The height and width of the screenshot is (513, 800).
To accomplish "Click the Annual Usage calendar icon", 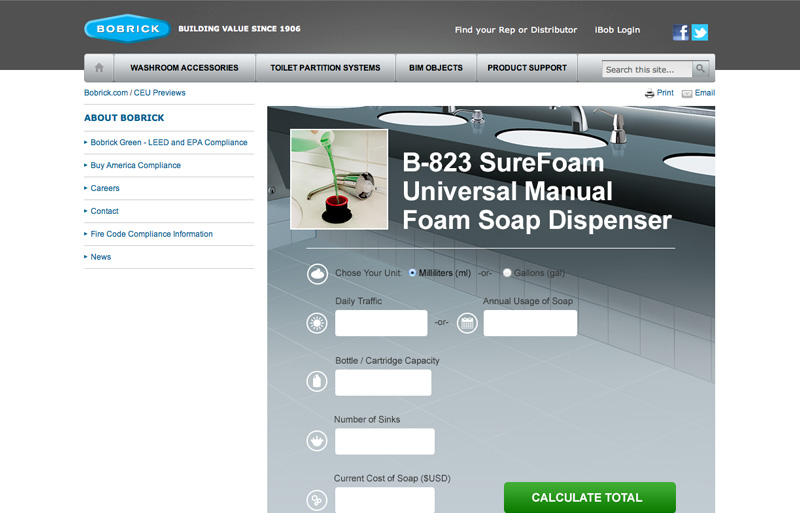I will (x=467, y=323).
